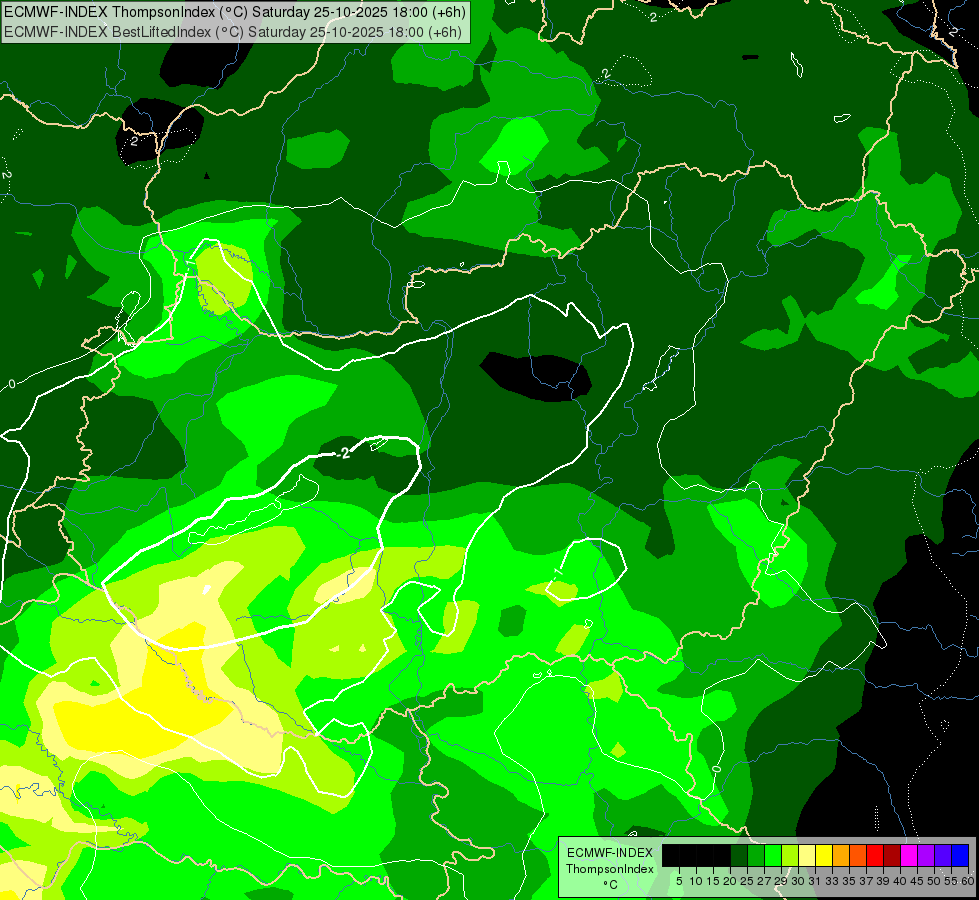The image size is (979, 900).
Task: Select the bright red 37–39 legend swatch
Action: click(875, 855)
